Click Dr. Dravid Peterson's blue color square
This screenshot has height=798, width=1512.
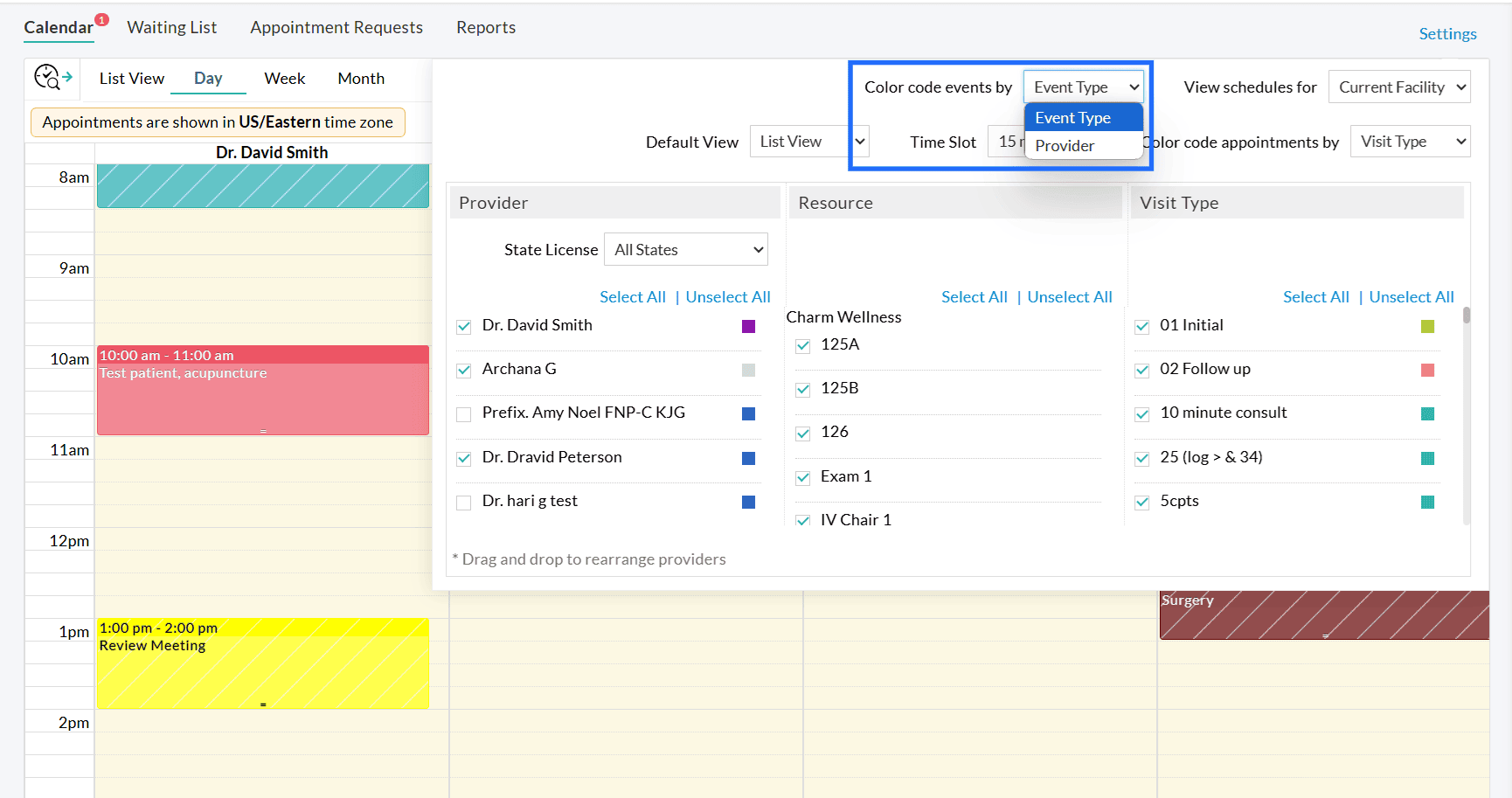748,458
